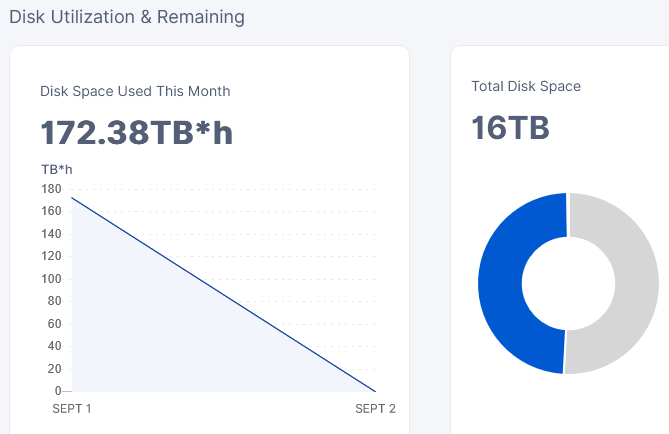The image size is (669, 434).
Task: Click the 100 y-axis label
Action: 51,279
